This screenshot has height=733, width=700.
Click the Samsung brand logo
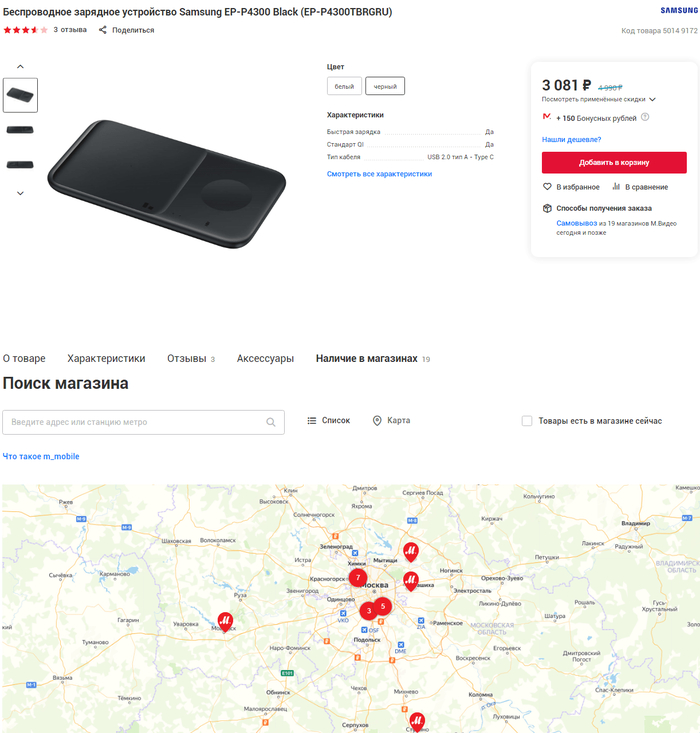coord(679,10)
